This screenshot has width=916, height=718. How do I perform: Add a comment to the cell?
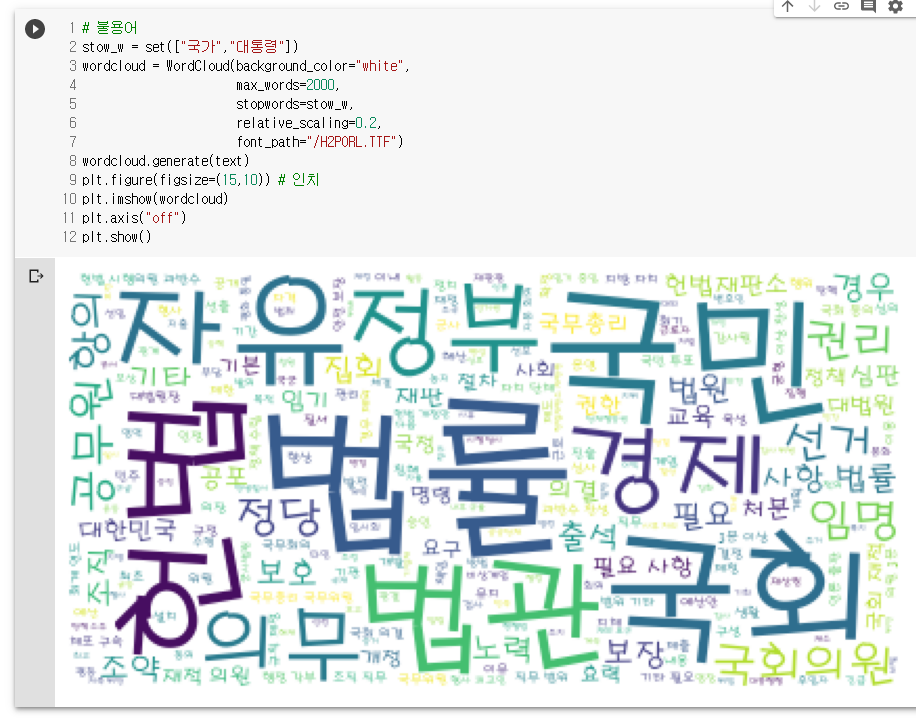tap(868, 6)
